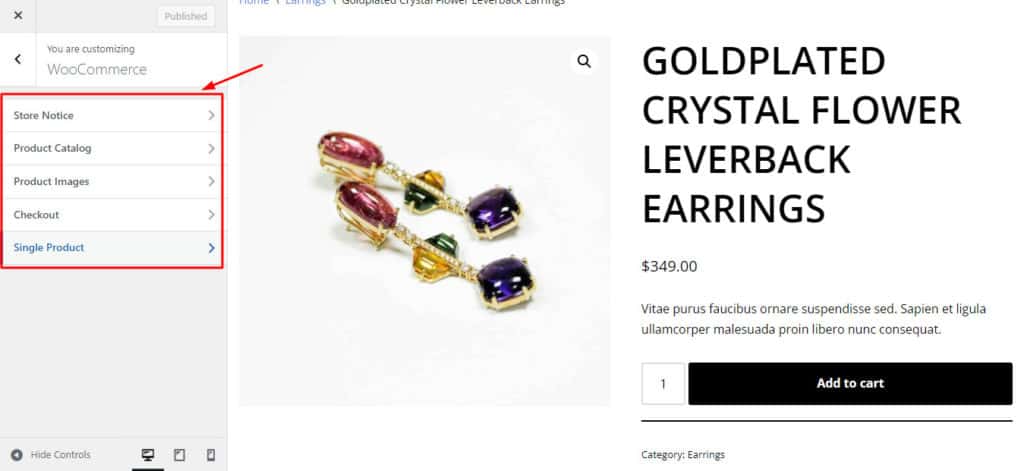The height and width of the screenshot is (471, 1024).
Task: Click the Published button
Action: (x=185, y=16)
